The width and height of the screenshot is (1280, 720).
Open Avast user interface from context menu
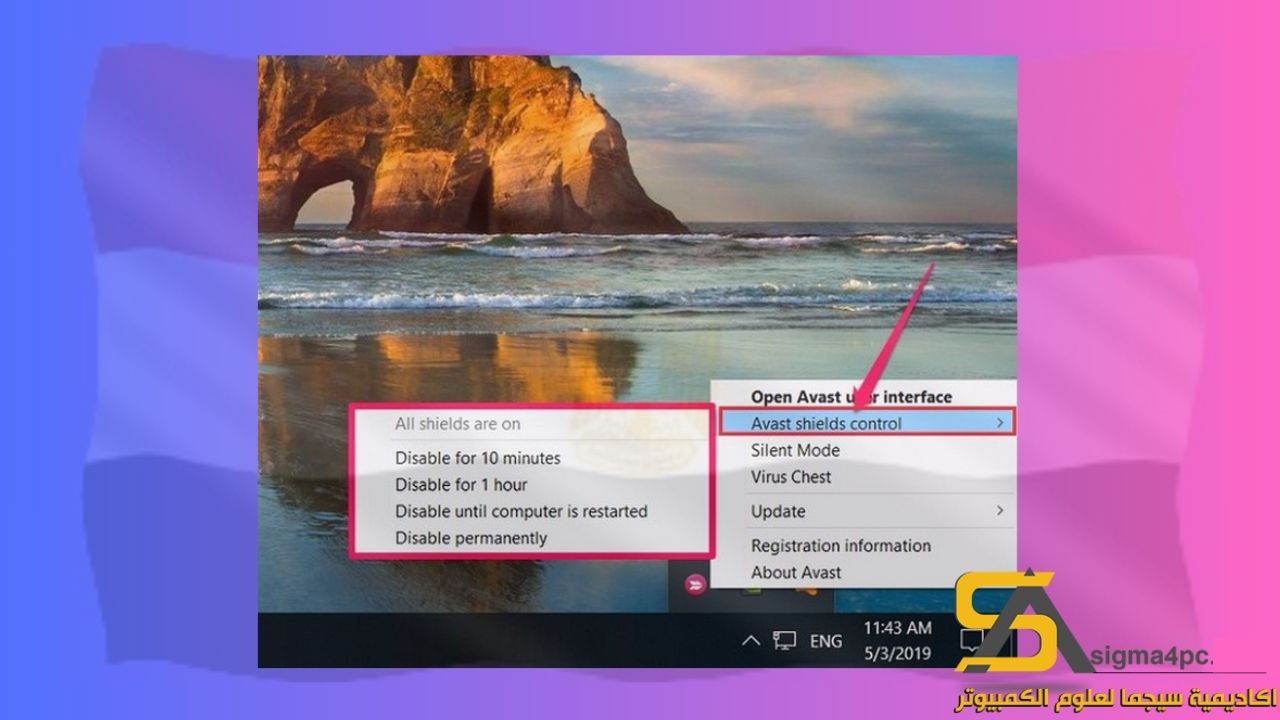click(x=851, y=397)
